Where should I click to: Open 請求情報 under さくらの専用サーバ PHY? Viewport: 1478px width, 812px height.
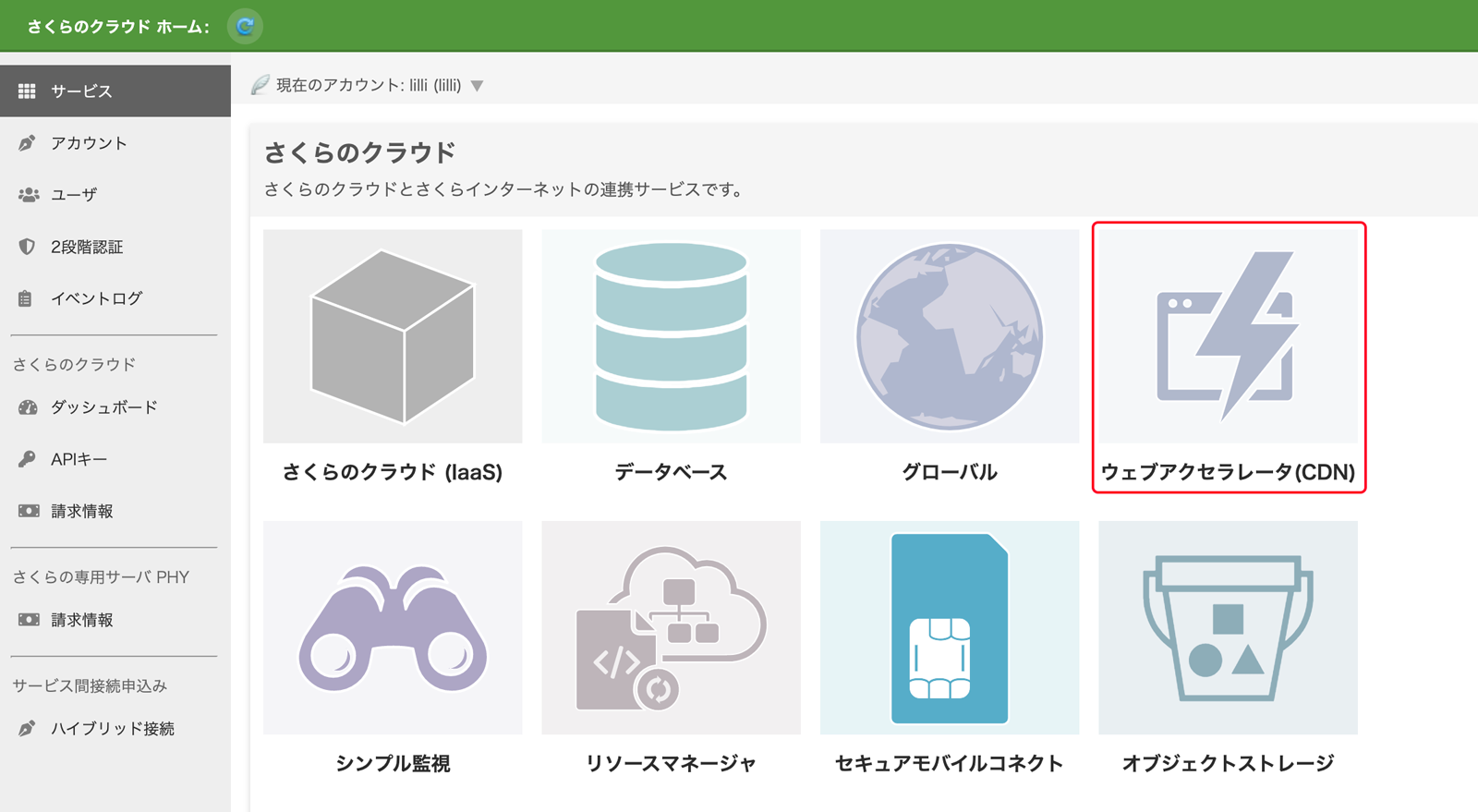point(115,620)
